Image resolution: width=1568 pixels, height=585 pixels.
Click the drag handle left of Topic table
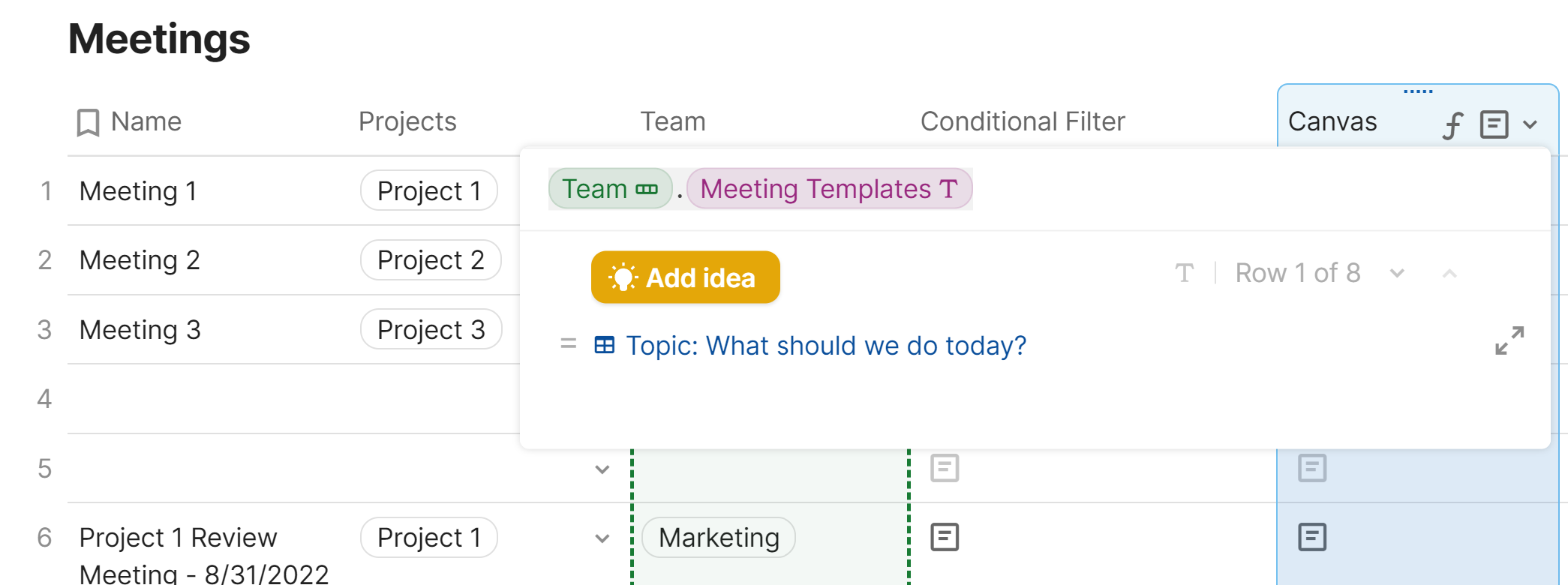[569, 344]
